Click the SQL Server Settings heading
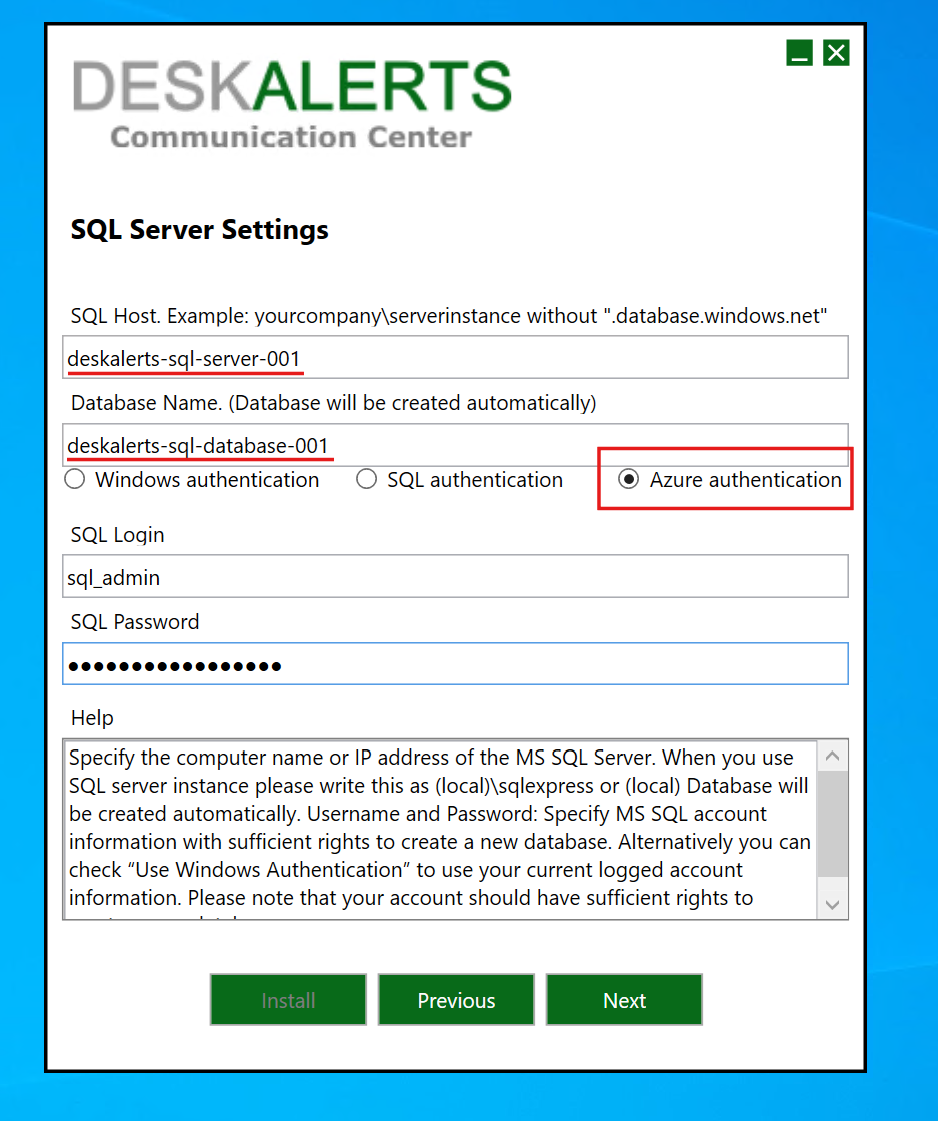The image size is (938, 1121). (199, 229)
